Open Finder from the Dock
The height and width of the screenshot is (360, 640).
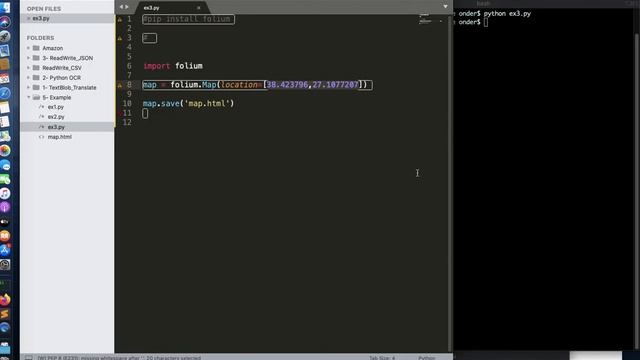pyautogui.click(x=5, y=7)
